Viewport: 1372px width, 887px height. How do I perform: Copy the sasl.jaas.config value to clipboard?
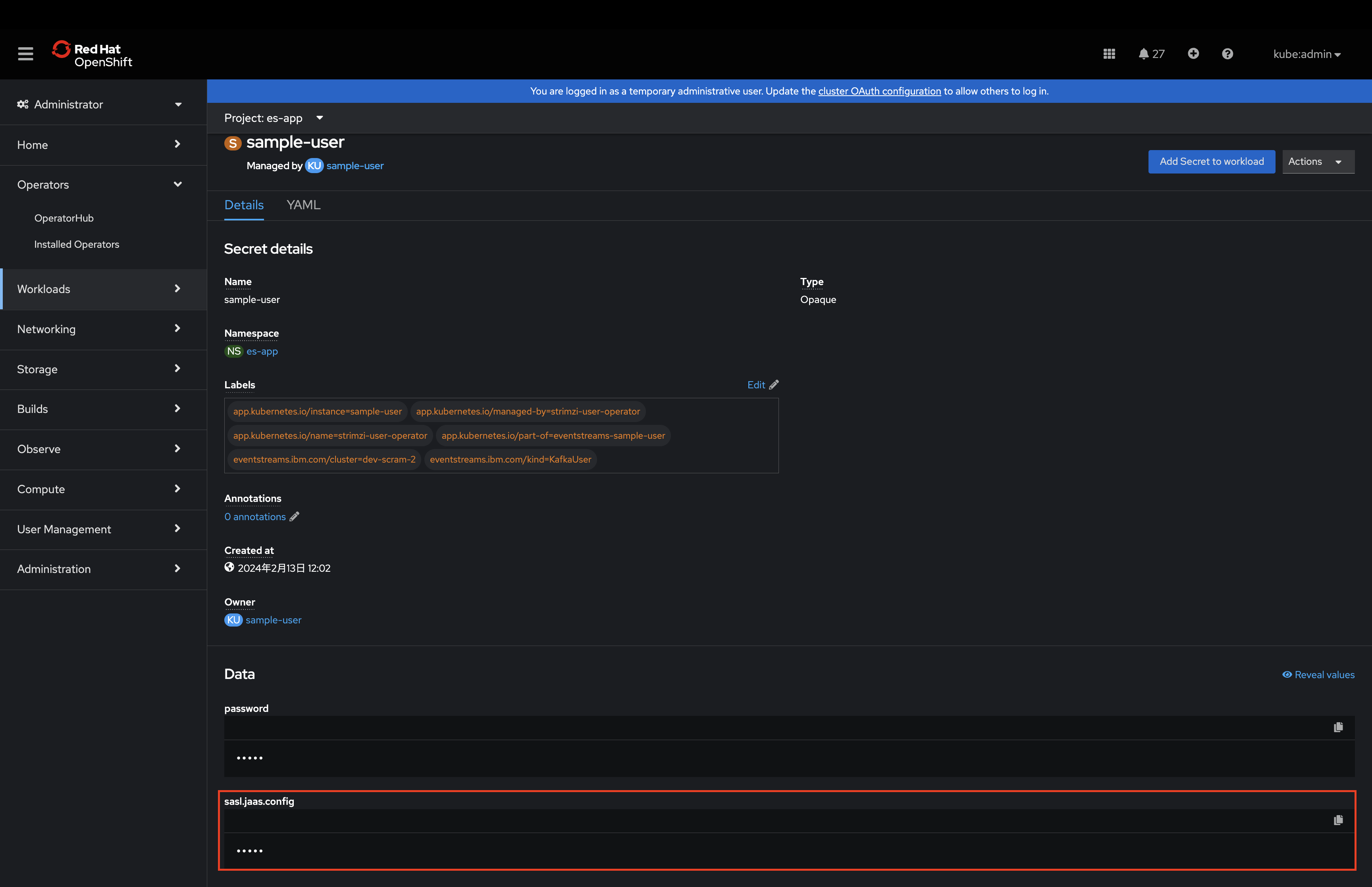(x=1338, y=820)
